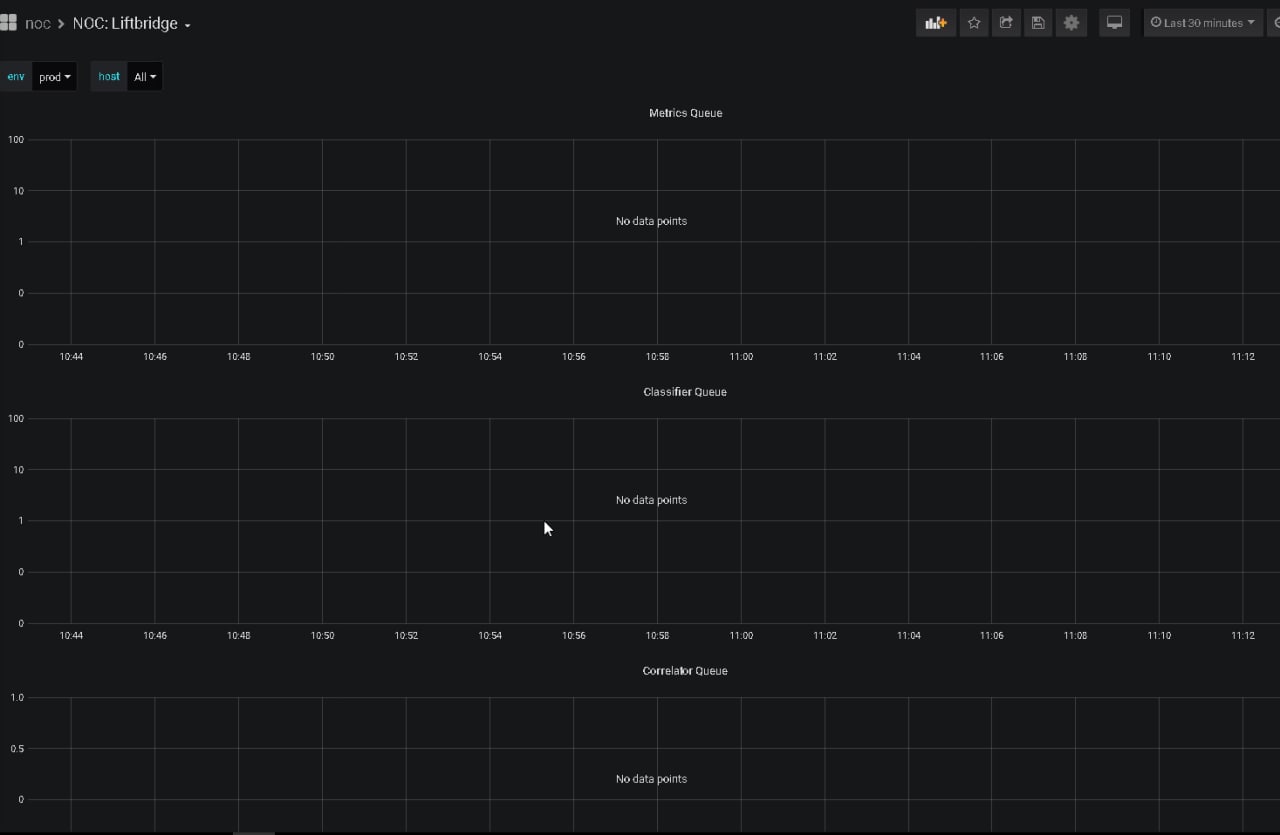Open the Grafana dashboards grid icon
Image resolution: width=1280 pixels, height=835 pixels.
(8, 23)
